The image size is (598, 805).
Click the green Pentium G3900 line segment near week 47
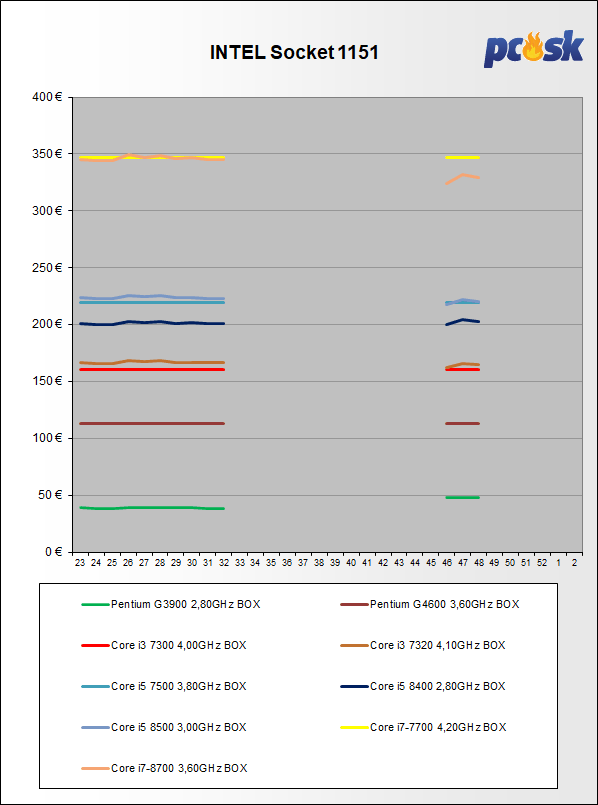point(462,497)
